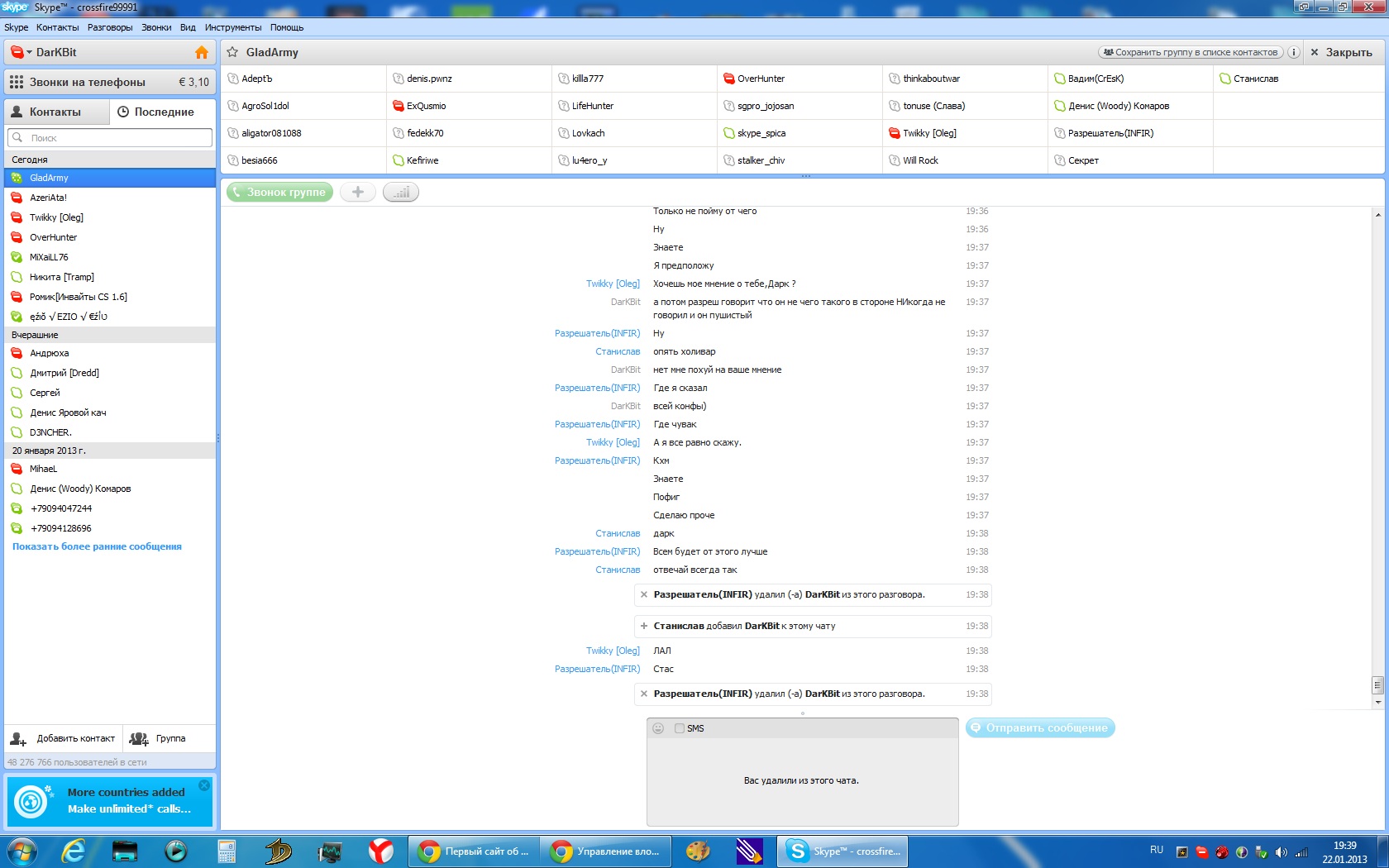1389x868 pixels.
Task: Dismiss the More countries added banner
Action: point(204,785)
